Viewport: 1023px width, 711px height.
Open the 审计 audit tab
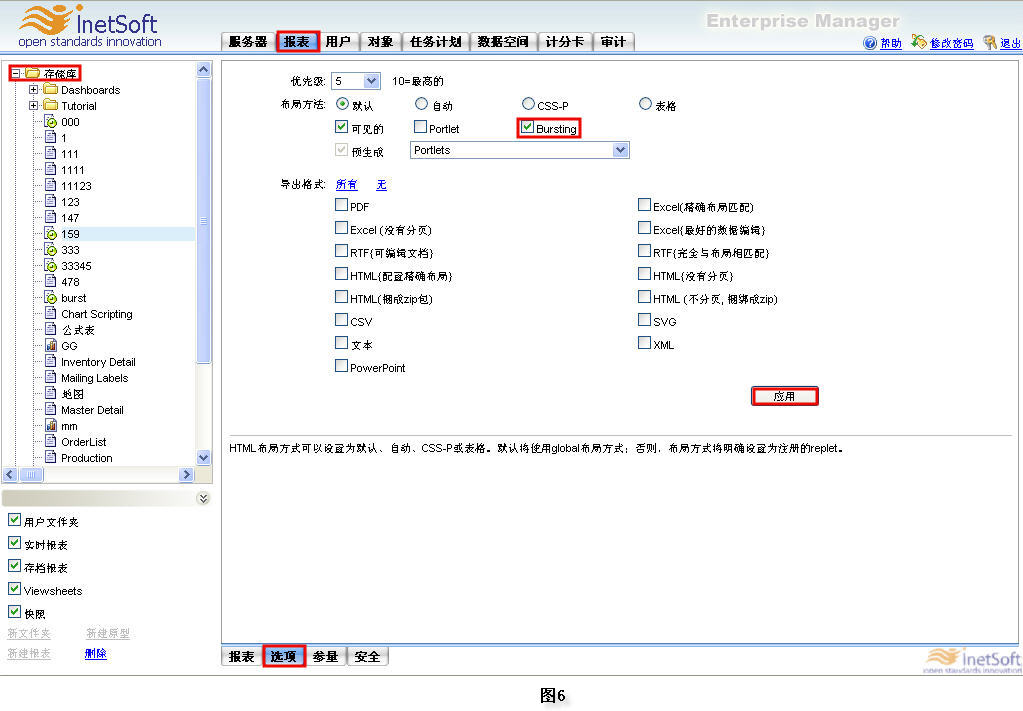(x=613, y=42)
